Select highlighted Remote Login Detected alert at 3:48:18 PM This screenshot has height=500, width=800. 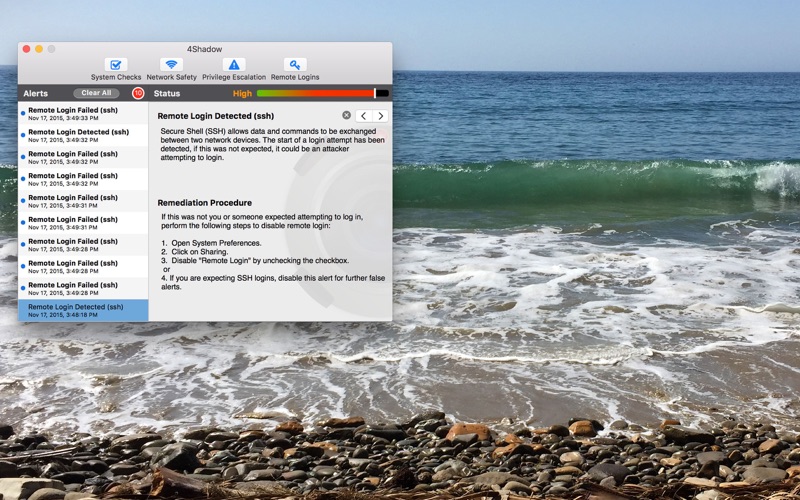click(83, 310)
